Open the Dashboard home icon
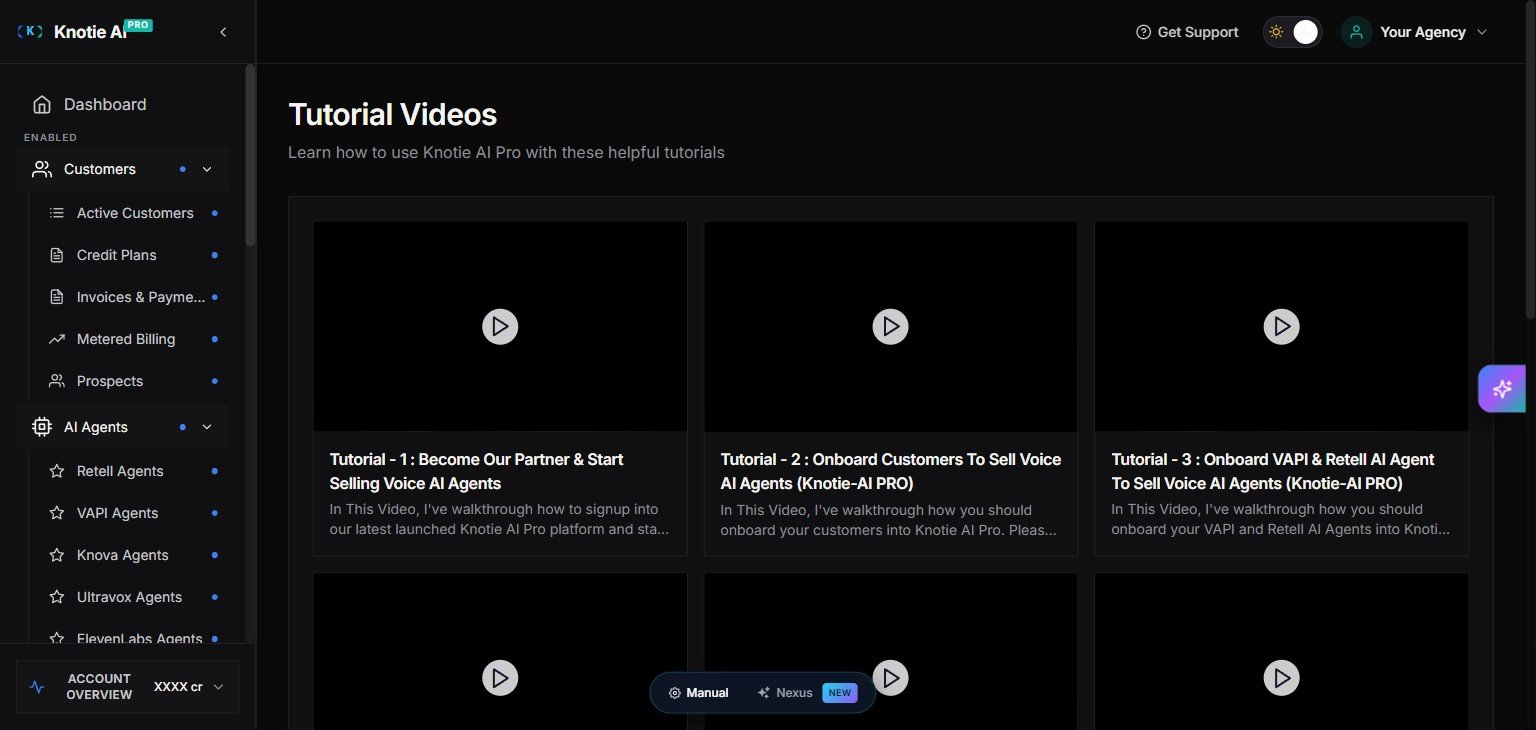Viewport: 1536px width, 730px height. (42, 104)
